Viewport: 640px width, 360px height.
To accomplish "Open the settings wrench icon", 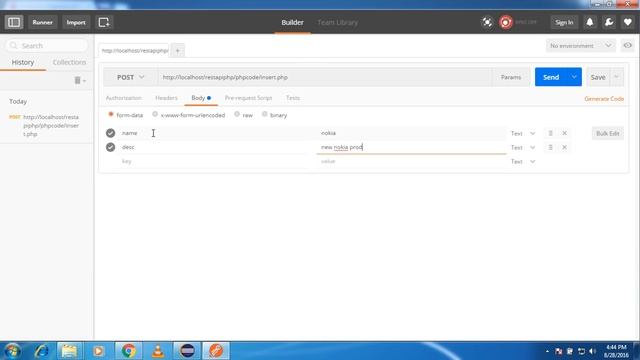I will point(609,22).
